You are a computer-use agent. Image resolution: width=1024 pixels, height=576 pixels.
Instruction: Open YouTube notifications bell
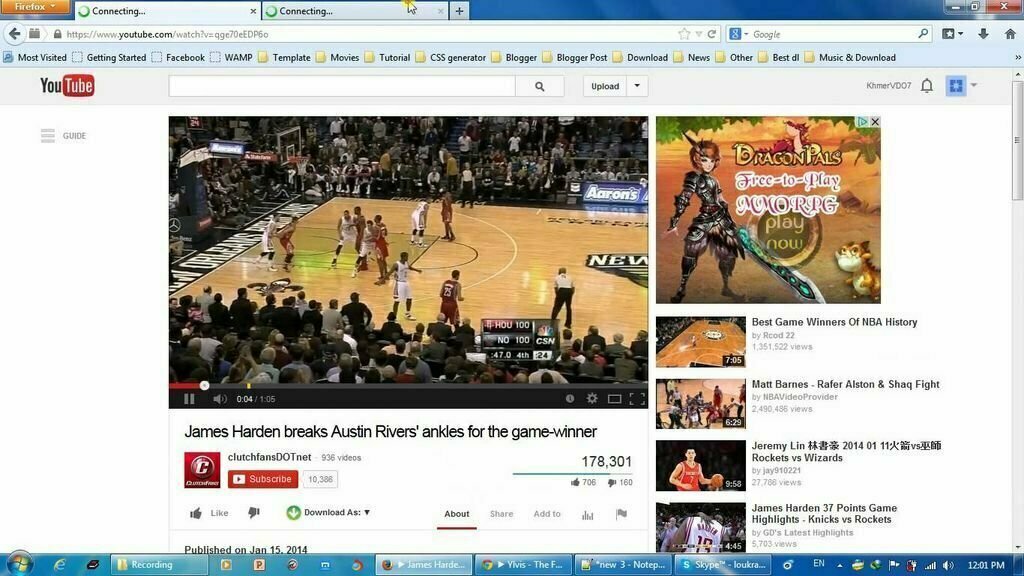point(927,86)
